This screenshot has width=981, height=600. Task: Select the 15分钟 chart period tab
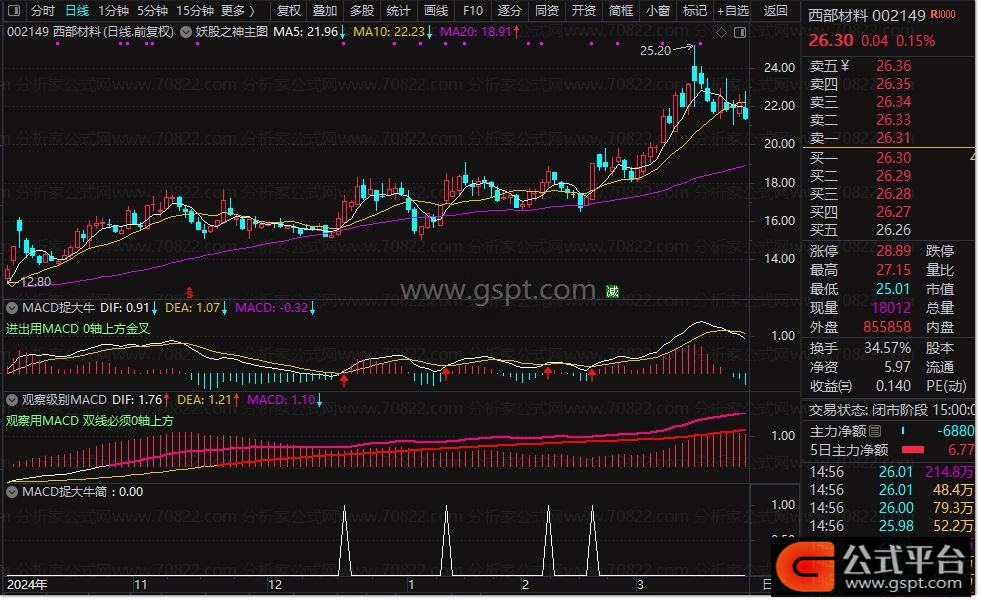tap(194, 11)
